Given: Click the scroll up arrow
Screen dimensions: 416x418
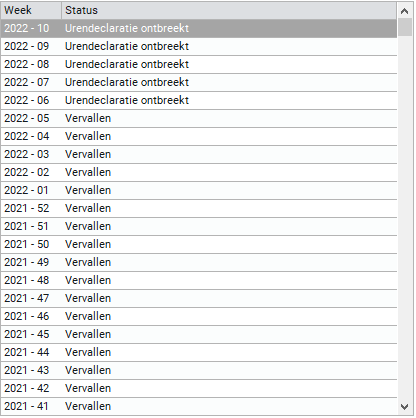Looking at the screenshot, I should pos(405,11).
